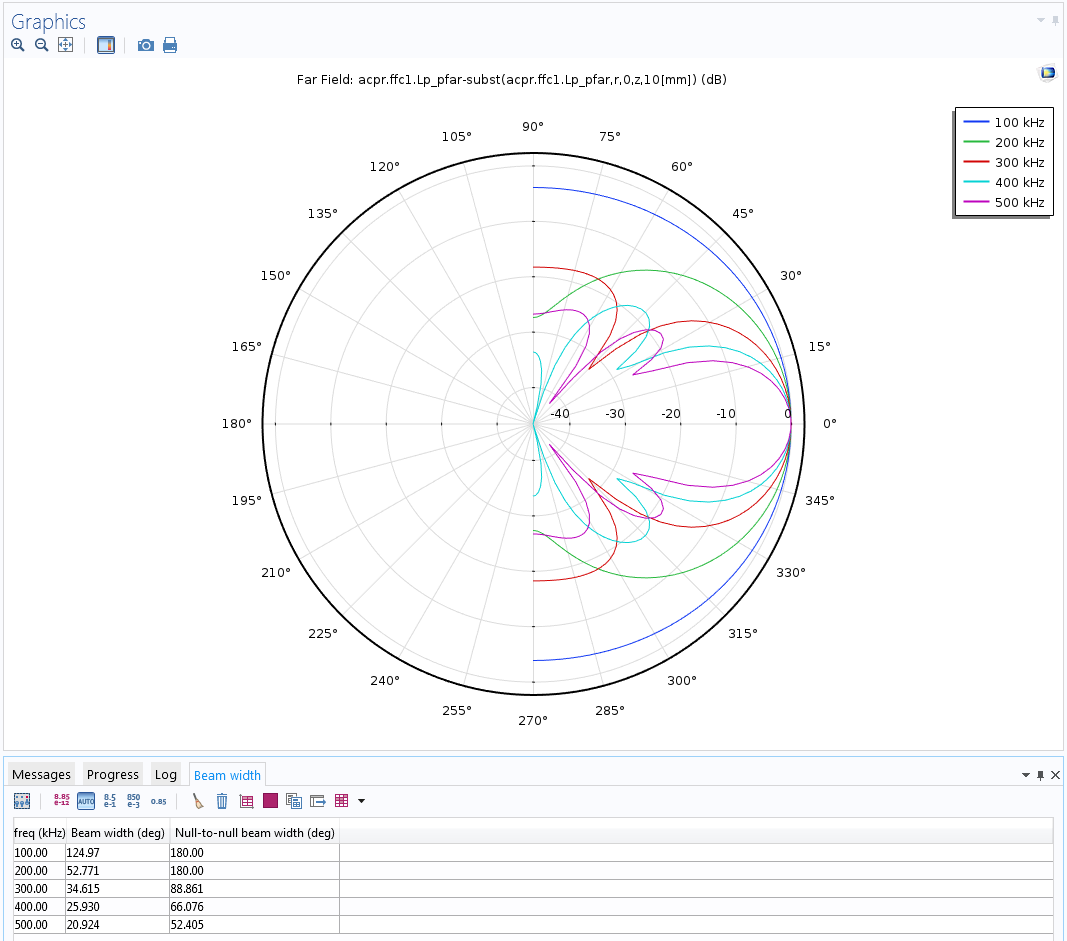Click the Zoom In magnifier icon
Viewport: 1067px width, 941px height.
pyautogui.click(x=17, y=45)
